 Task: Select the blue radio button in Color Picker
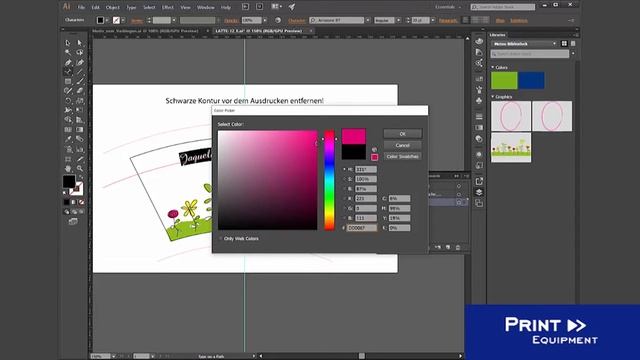pyautogui.click(x=344, y=218)
